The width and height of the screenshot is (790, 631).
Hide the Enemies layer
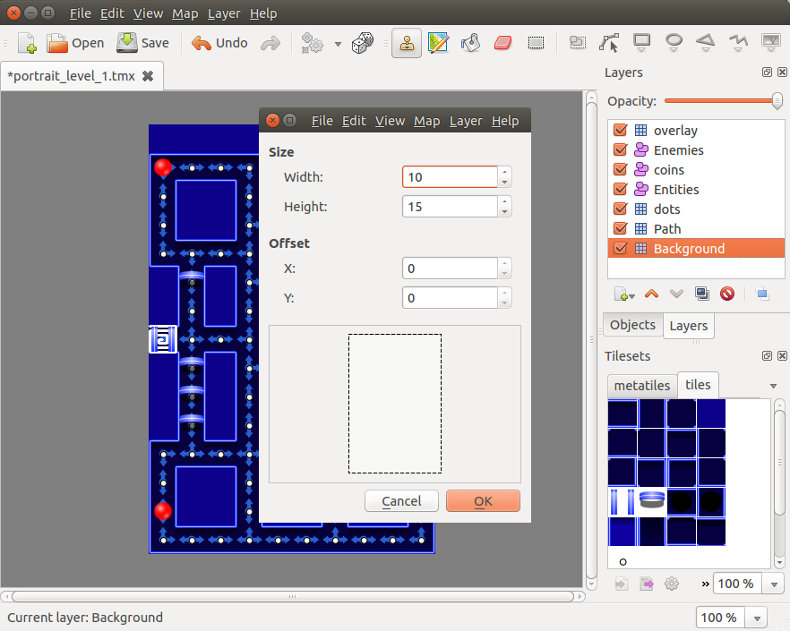point(620,150)
